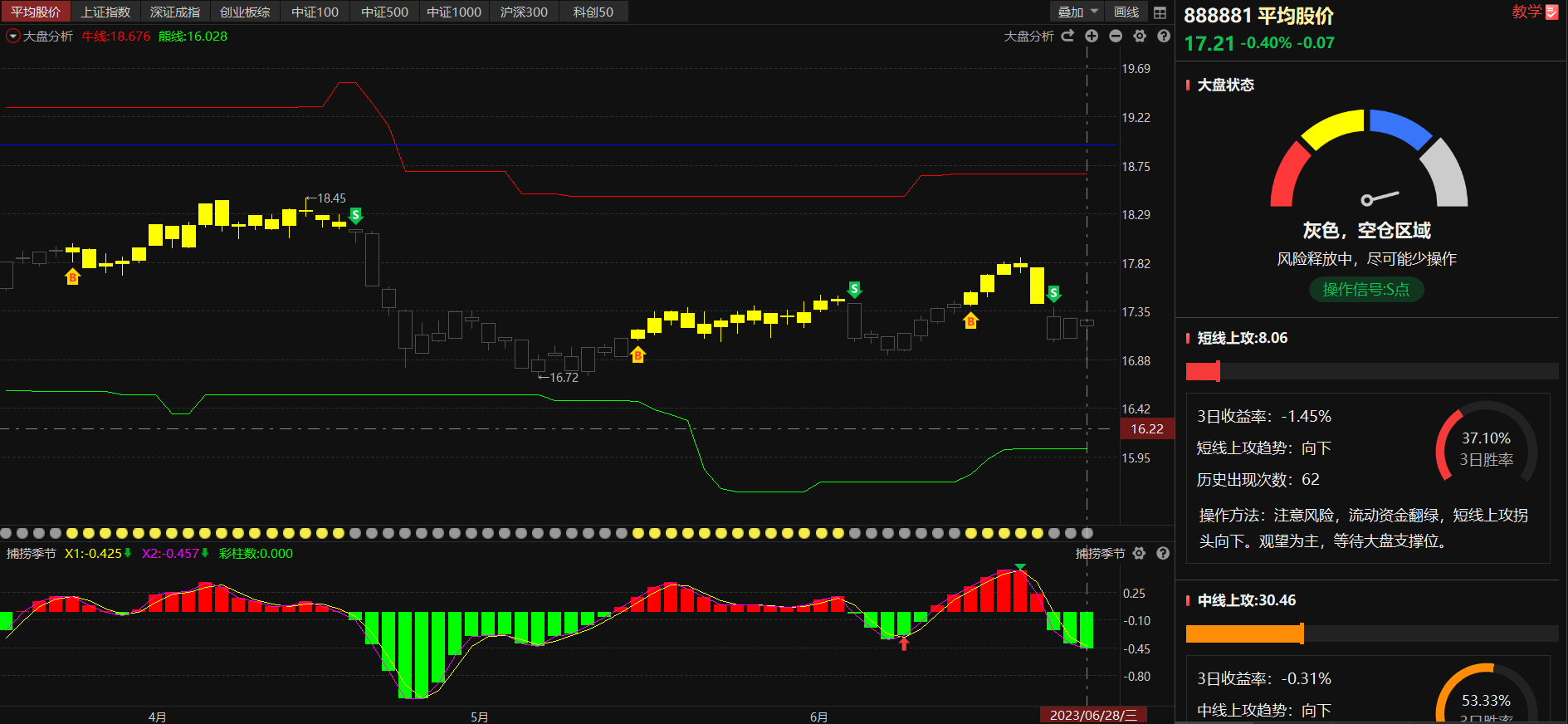The height and width of the screenshot is (724, 1568).
Task: Click the 4月 month label on time axis
Action: (x=157, y=717)
